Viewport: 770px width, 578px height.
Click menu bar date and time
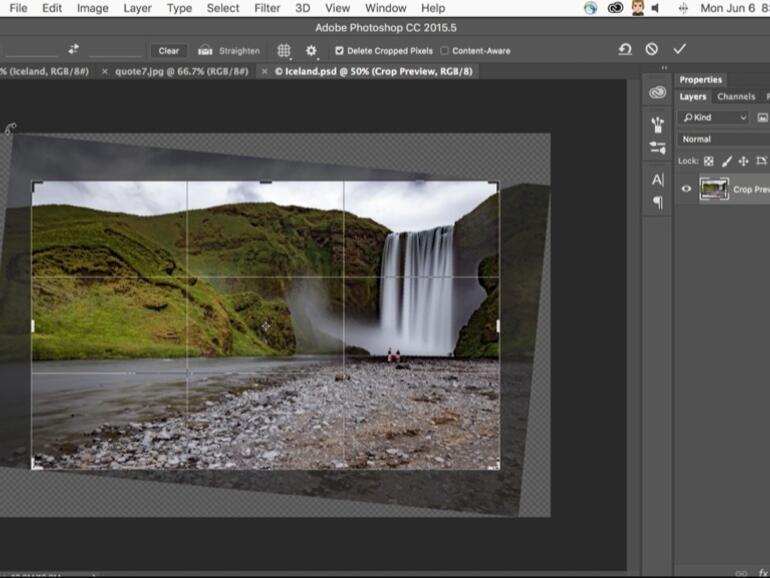[734, 8]
